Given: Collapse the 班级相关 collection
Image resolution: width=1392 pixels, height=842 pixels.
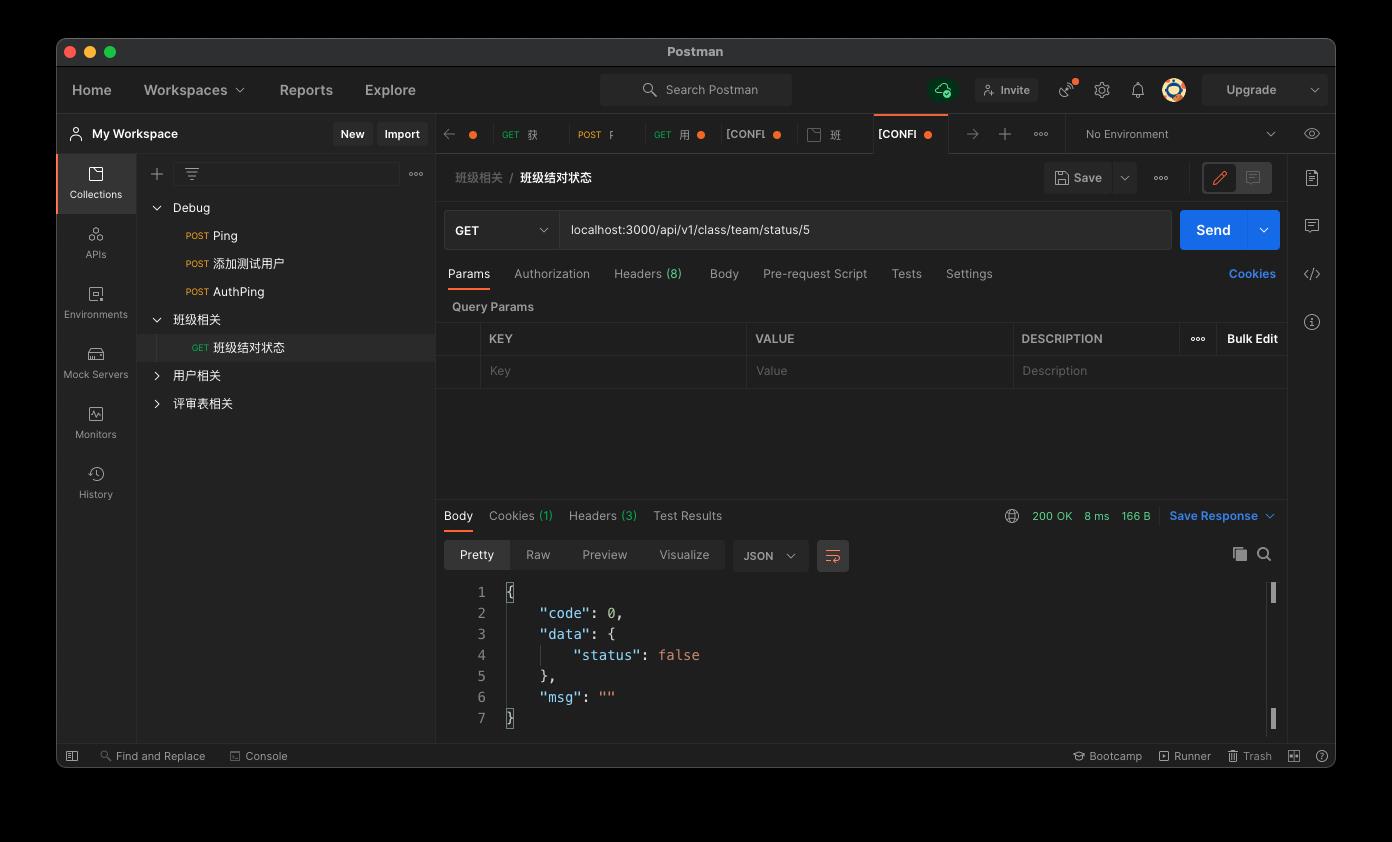Looking at the screenshot, I should [x=157, y=320].
